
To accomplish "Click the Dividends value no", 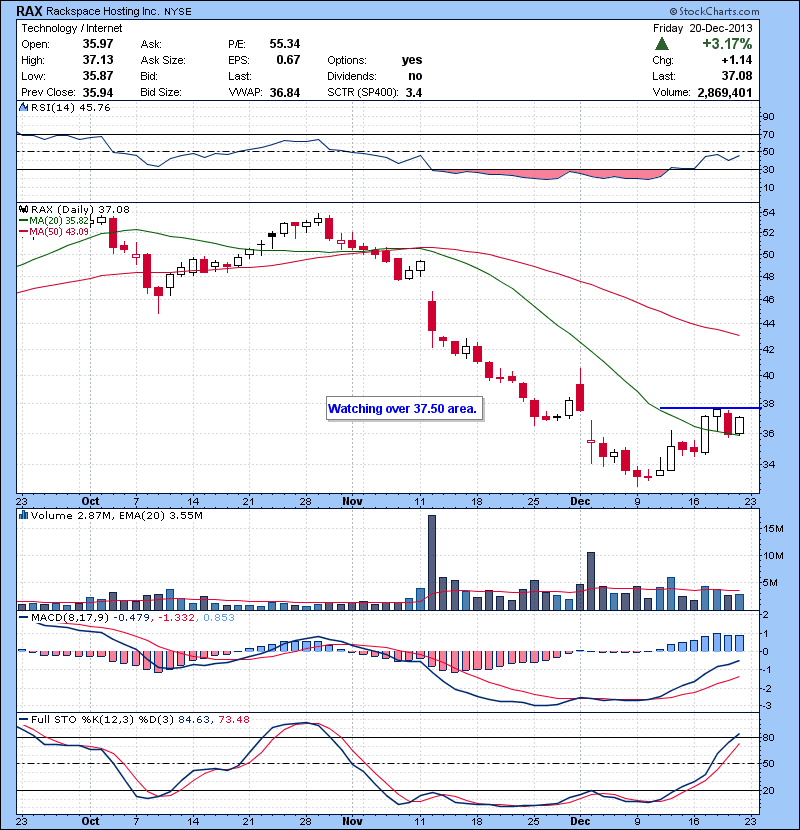I will pos(415,76).
